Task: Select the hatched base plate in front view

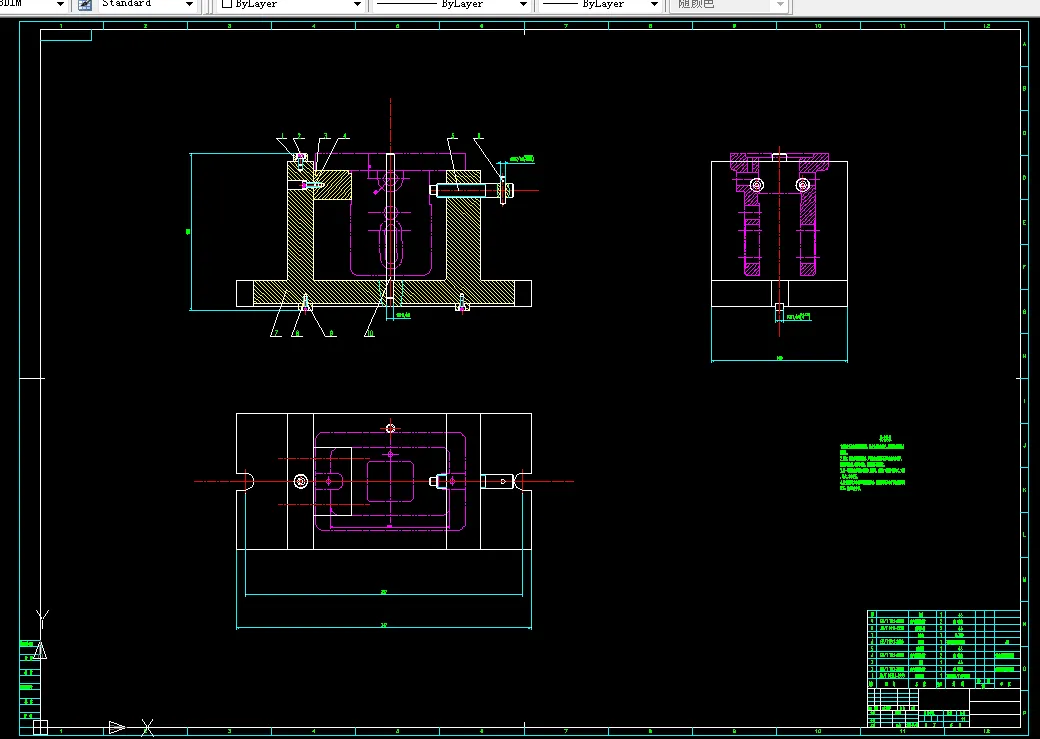Action: 383,293
